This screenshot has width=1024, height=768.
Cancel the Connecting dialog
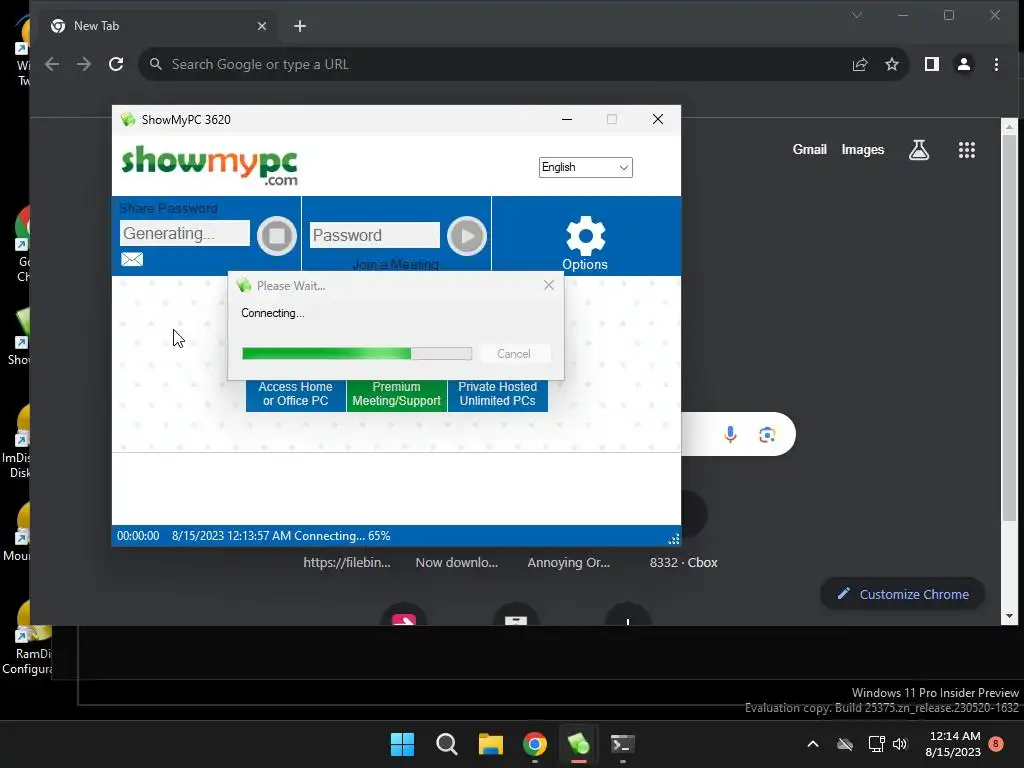pyautogui.click(x=514, y=353)
